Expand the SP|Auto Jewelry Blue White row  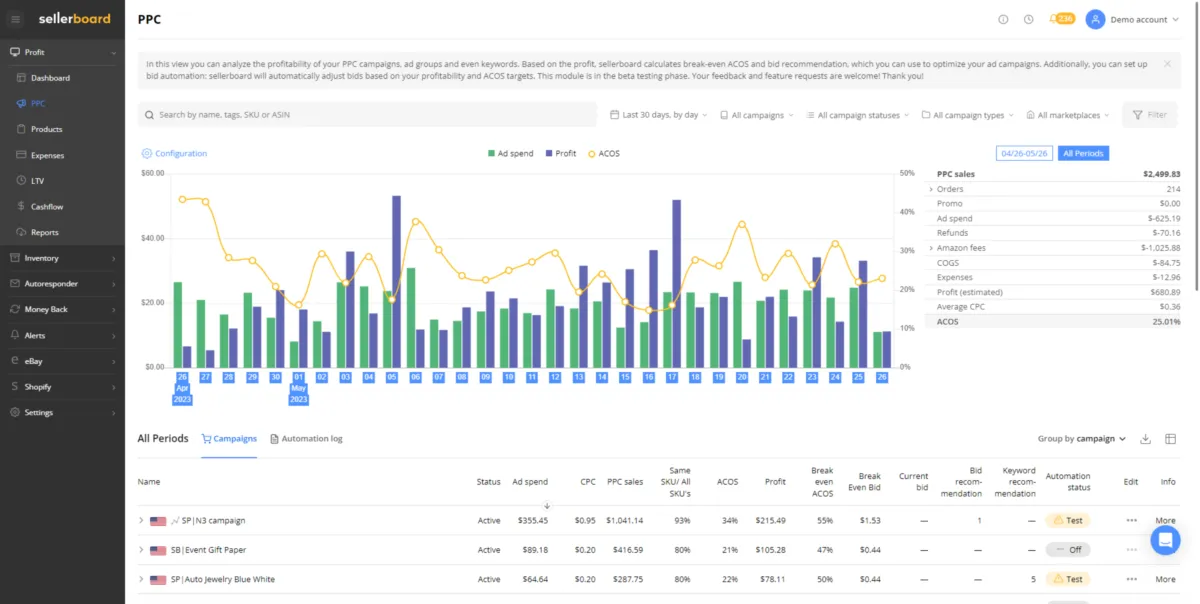click(141, 580)
